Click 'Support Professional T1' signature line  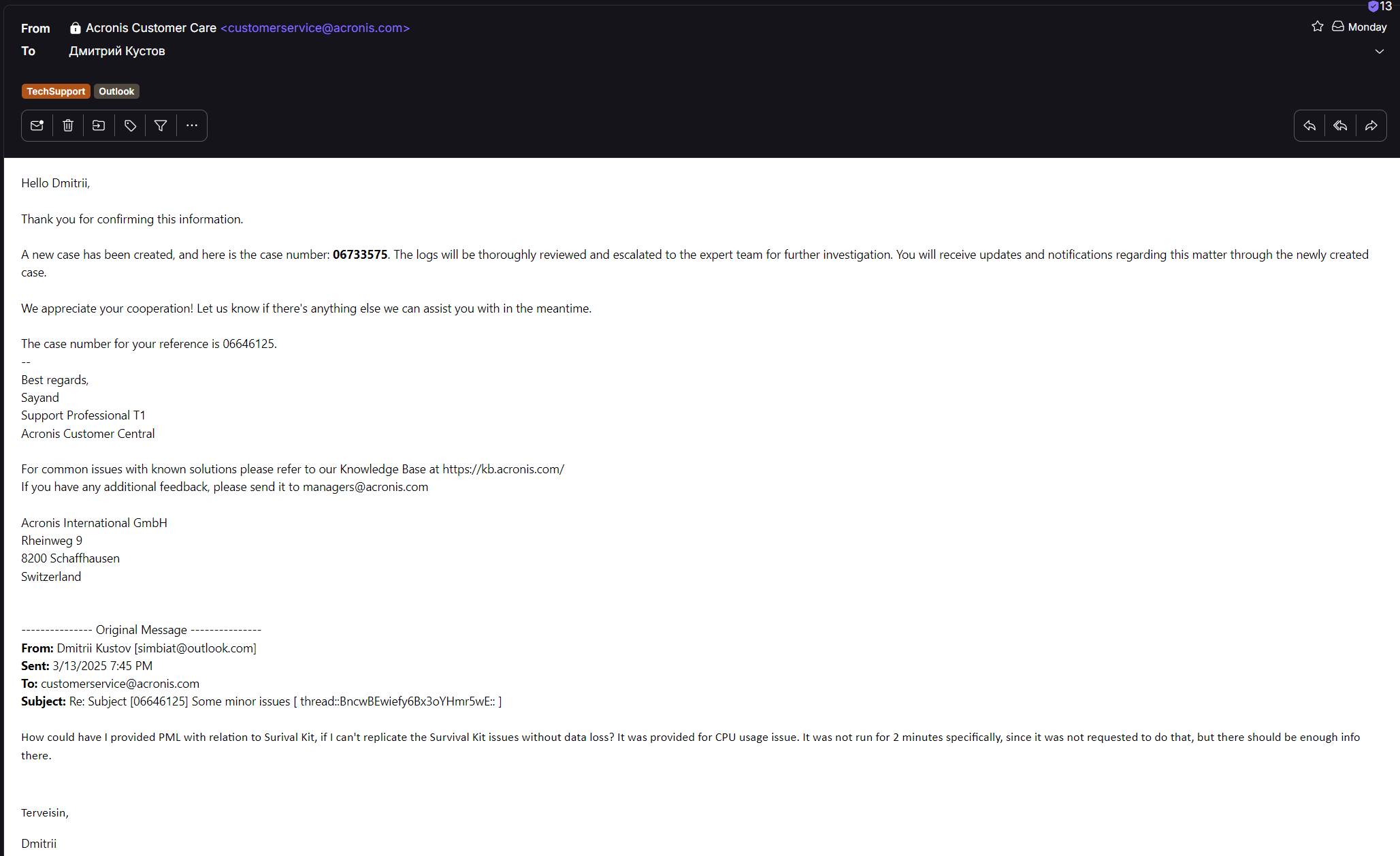pos(83,415)
